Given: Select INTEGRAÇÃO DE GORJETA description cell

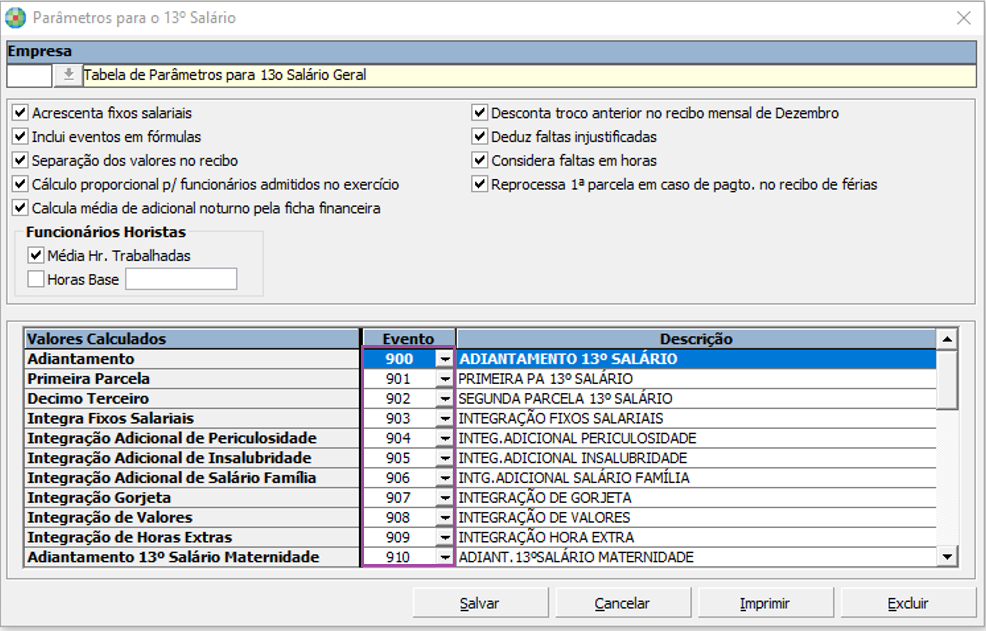Looking at the screenshot, I should coord(696,498).
